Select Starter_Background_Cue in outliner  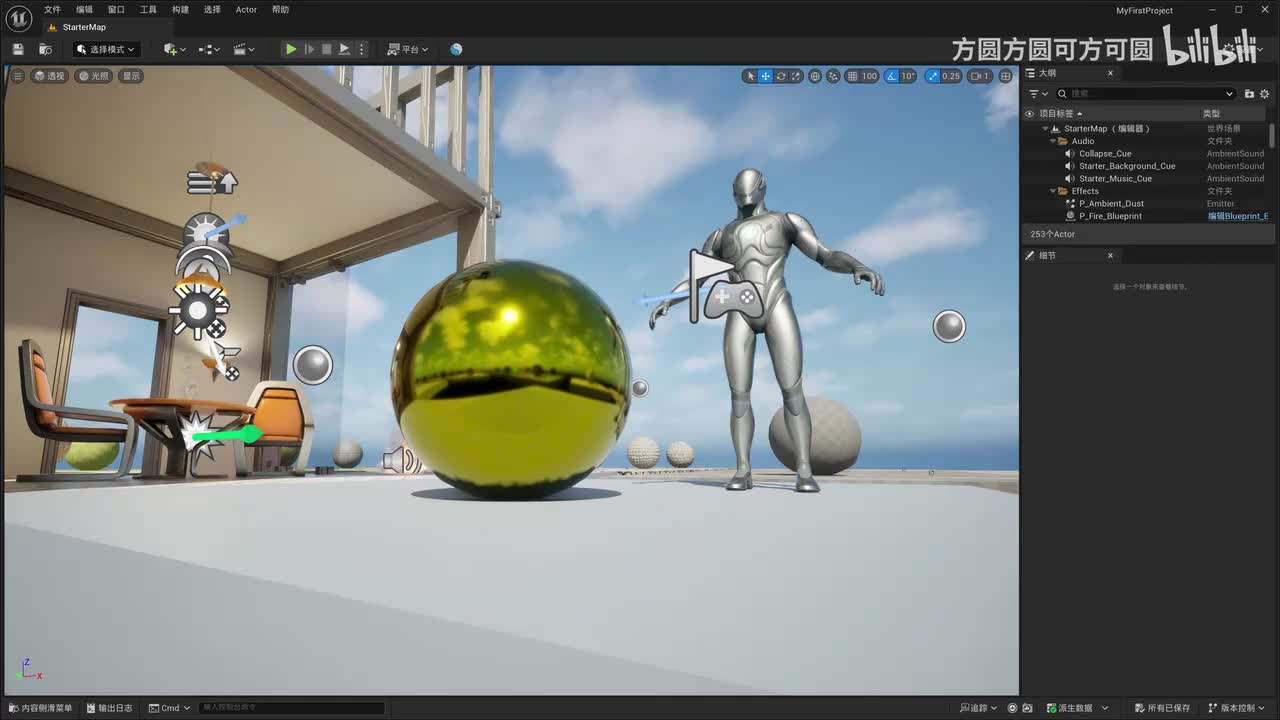[1127, 166]
